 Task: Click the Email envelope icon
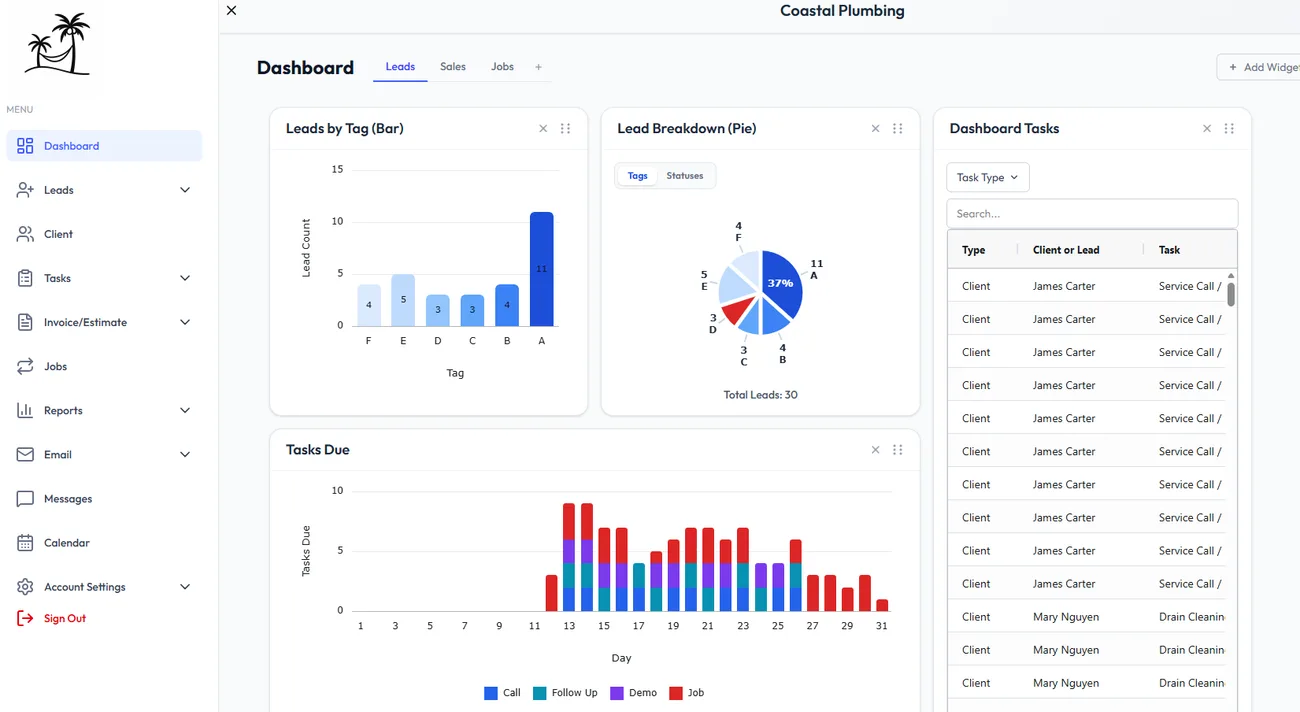click(25, 454)
